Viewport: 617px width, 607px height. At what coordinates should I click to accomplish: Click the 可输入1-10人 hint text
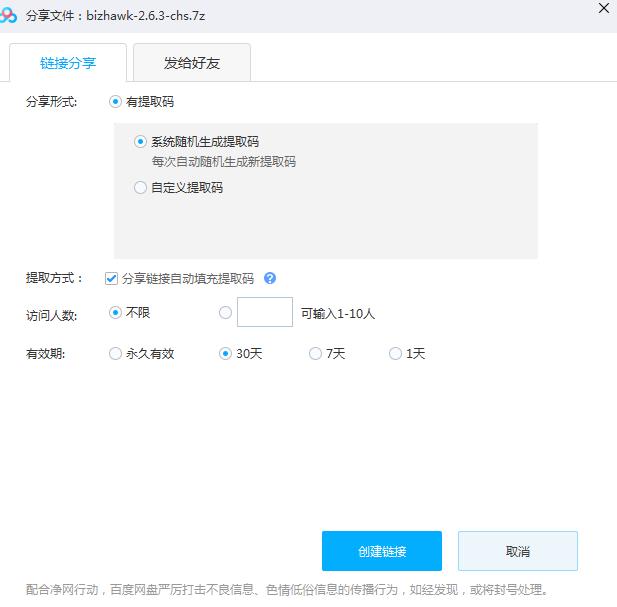click(338, 314)
